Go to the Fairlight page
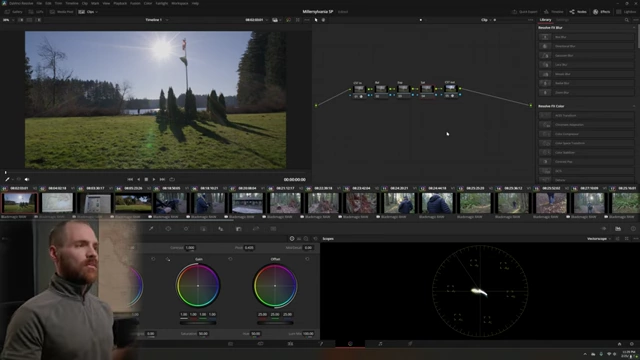This screenshot has height=360, width=640. coord(380,344)
